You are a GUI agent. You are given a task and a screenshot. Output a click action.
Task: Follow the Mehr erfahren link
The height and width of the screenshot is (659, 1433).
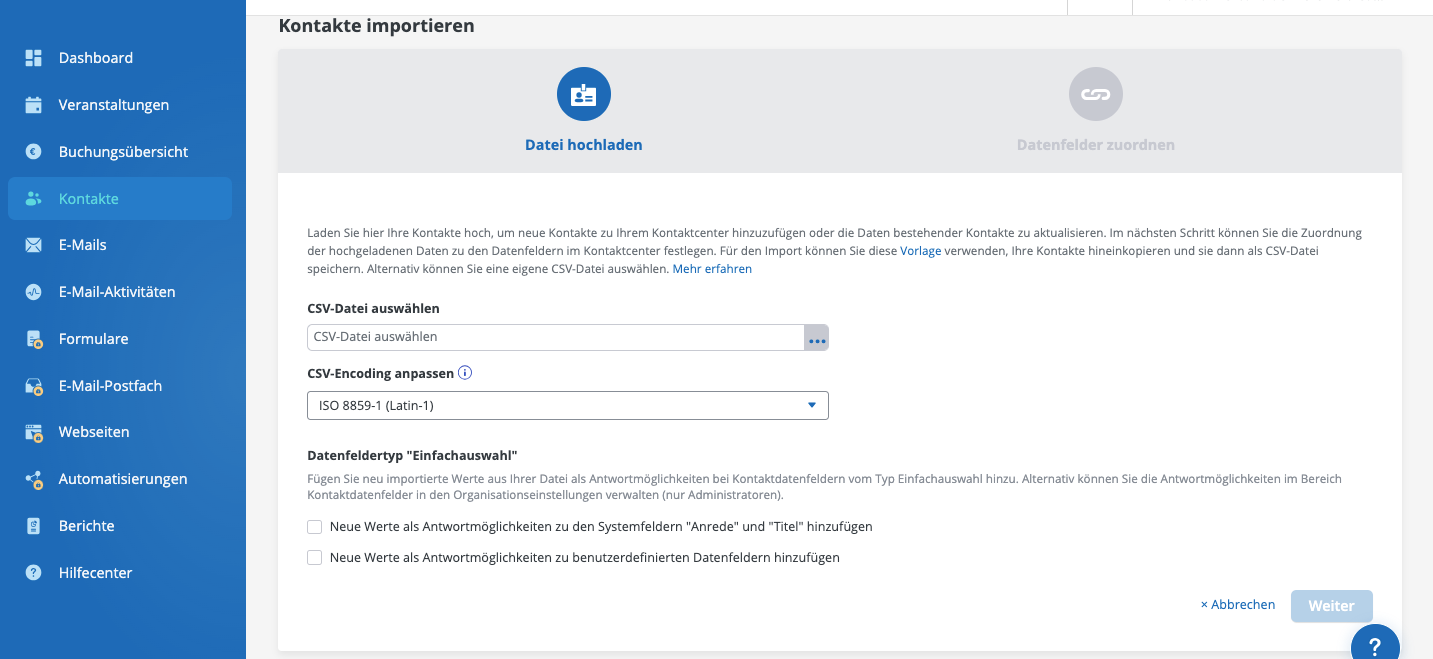(712, 269)
